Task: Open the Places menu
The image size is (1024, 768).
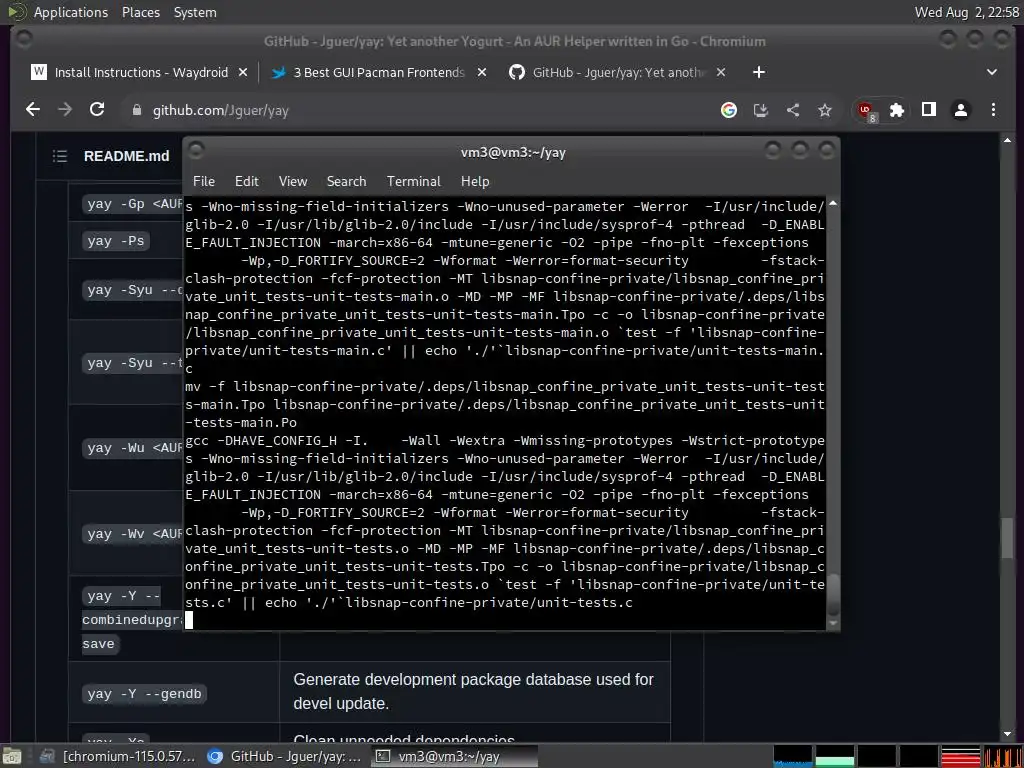Action: click(140, 12)
